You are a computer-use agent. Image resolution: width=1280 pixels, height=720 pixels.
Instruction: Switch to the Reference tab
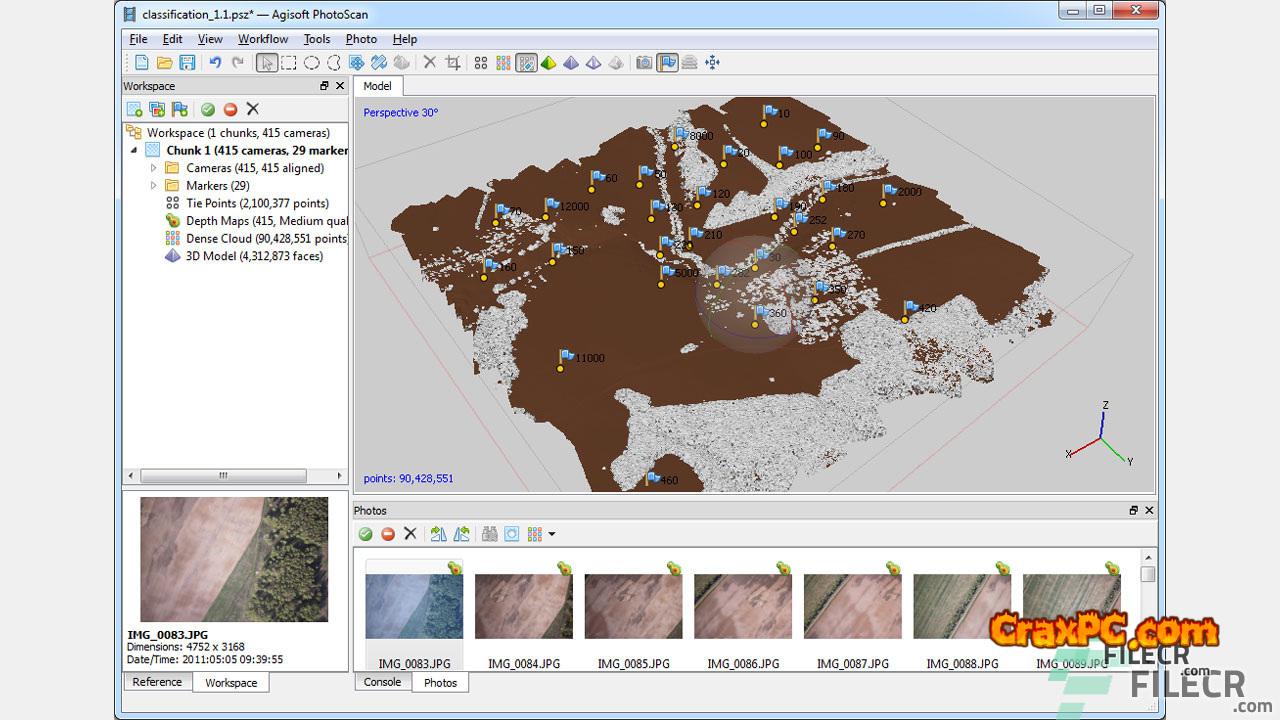[157, 682]
